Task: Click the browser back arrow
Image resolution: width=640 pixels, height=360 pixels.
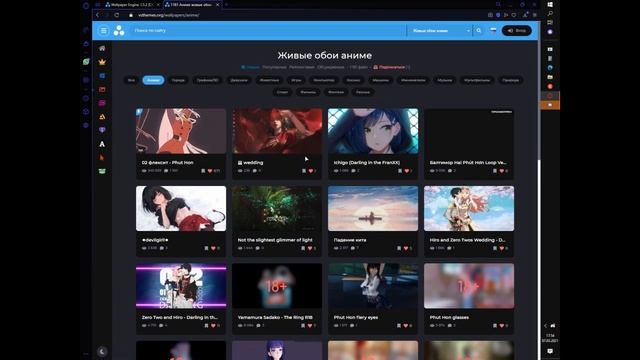Action: tap(98, 15)
